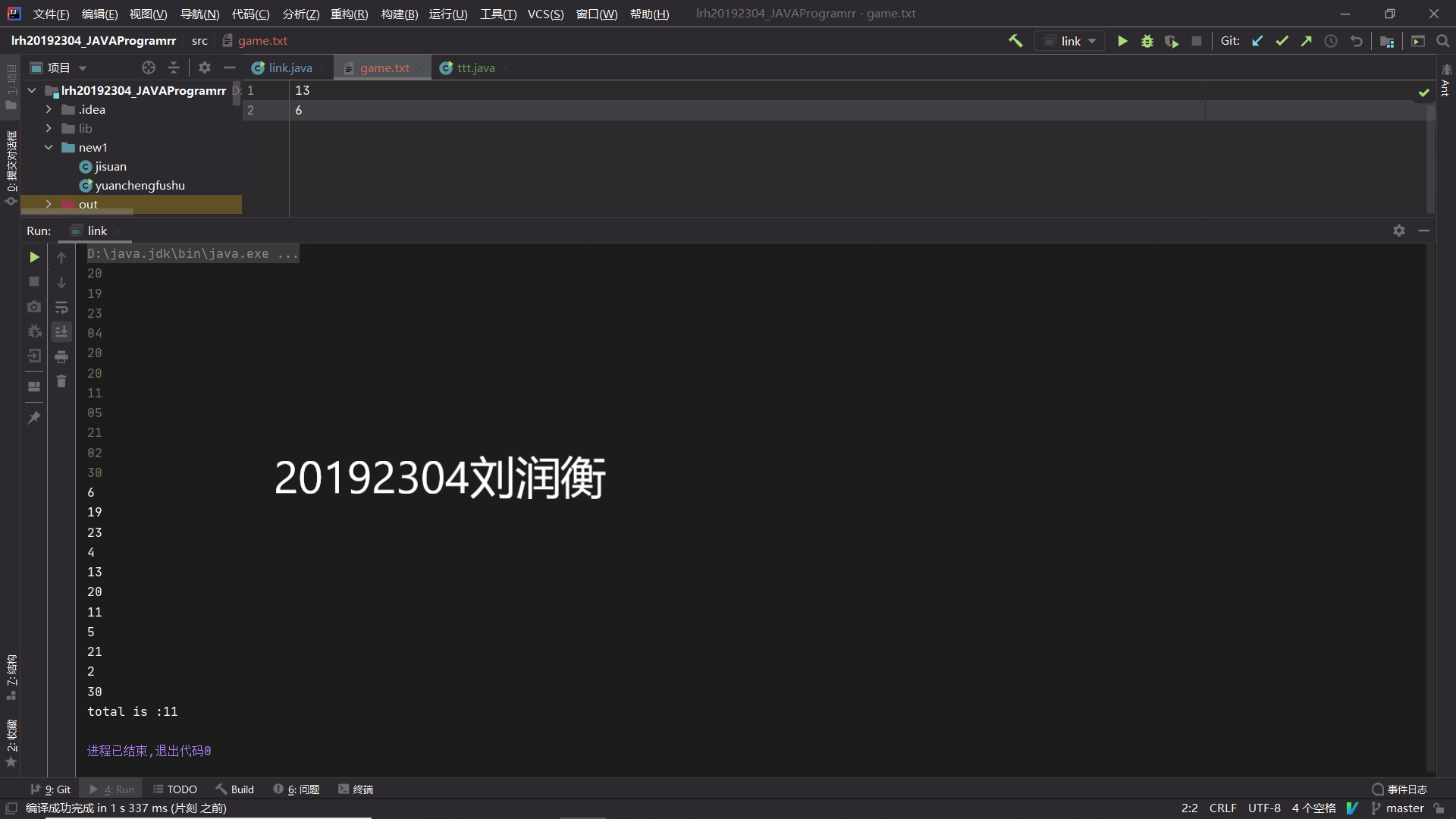
Task: Click the 2:2 cursor position indicator
Action: coord(1189,808)
